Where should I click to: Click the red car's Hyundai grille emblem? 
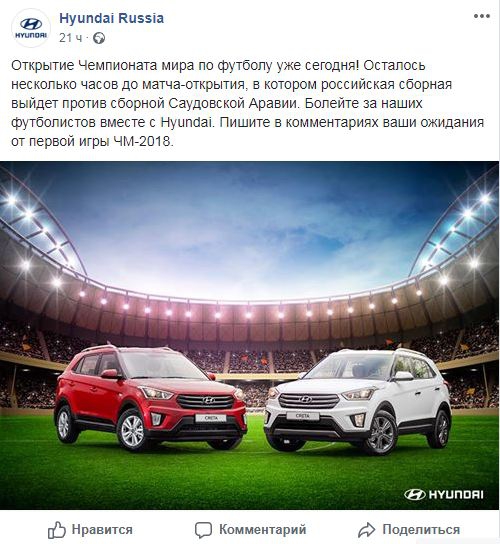pos(209,400)
